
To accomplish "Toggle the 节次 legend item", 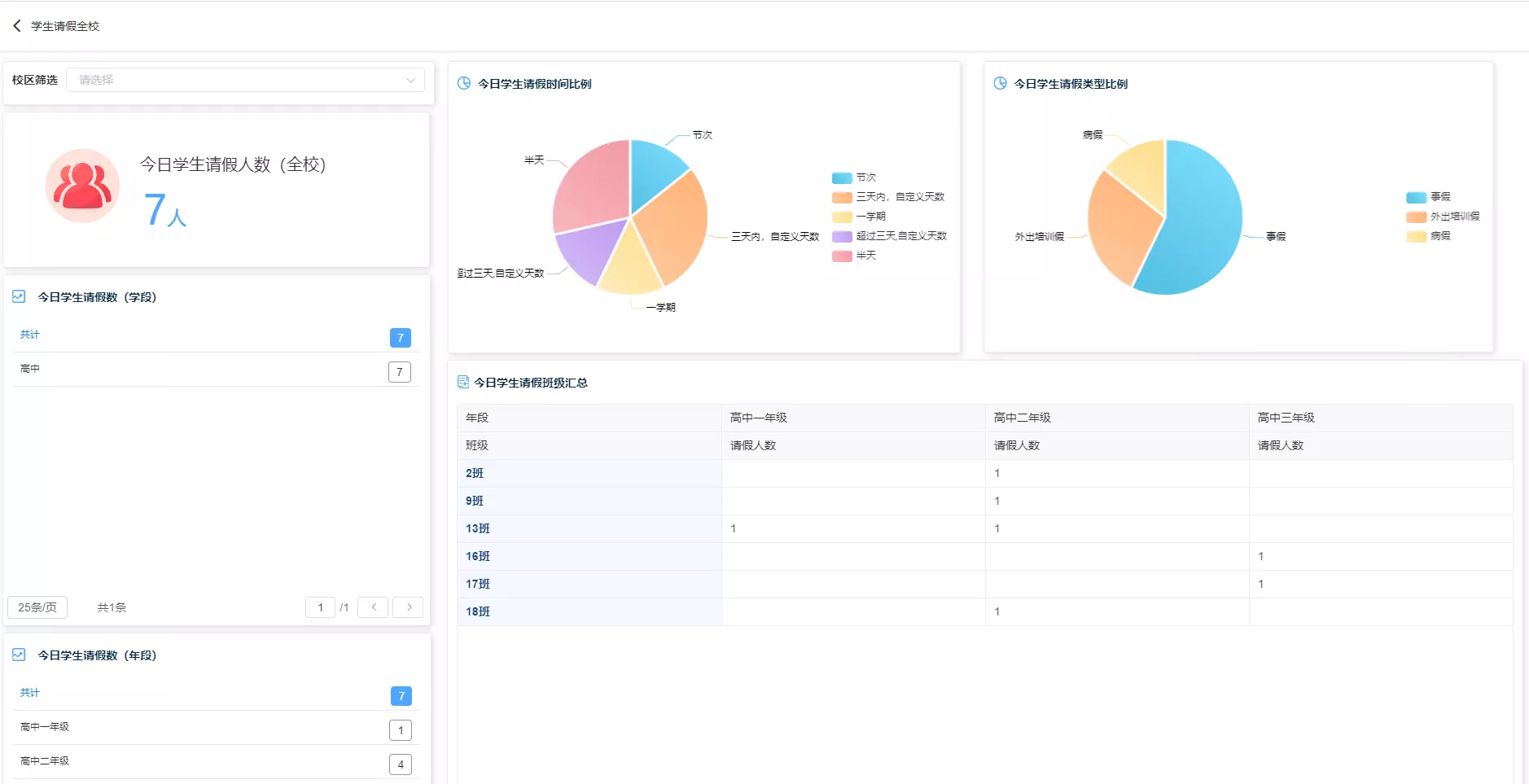I will [854, 177].
